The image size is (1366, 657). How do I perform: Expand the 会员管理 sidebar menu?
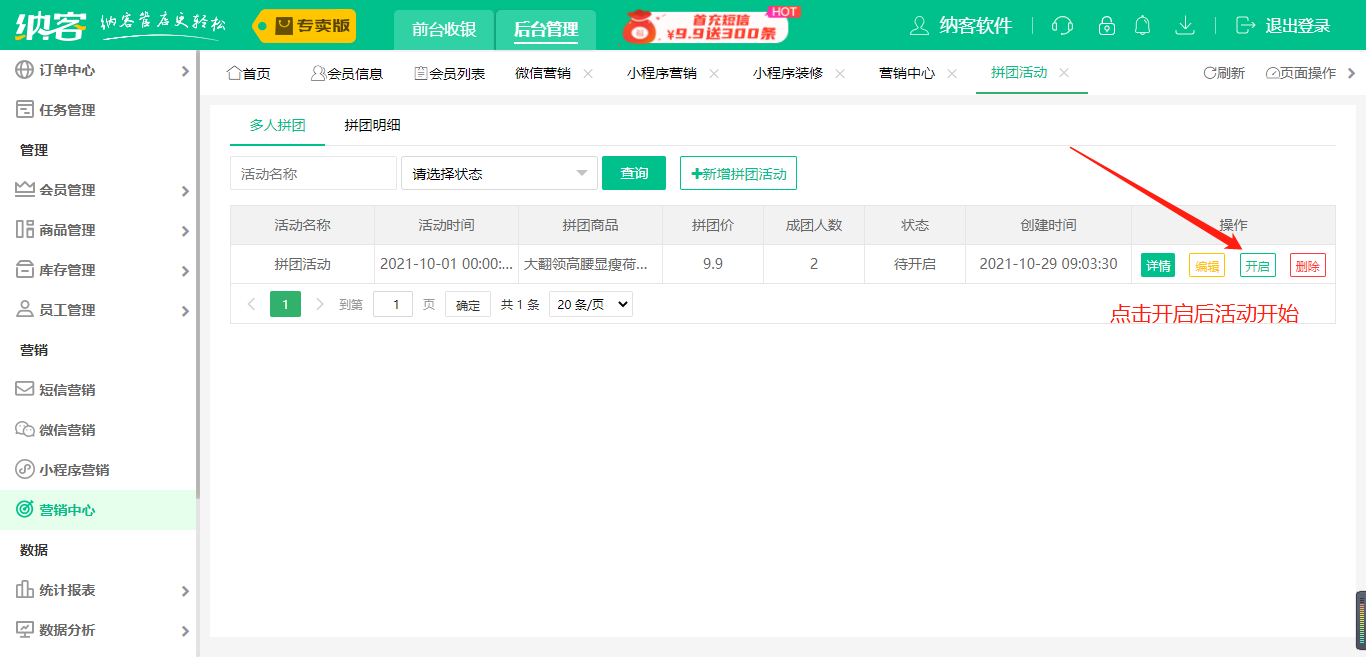[x=100, y=190]
